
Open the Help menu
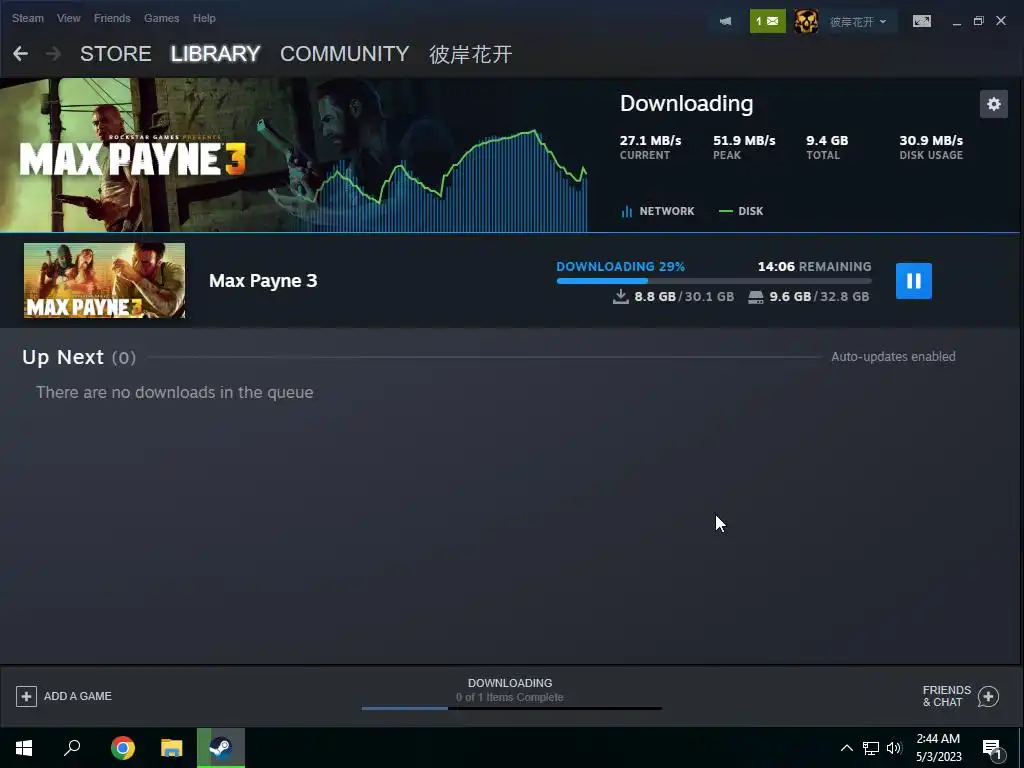click(x=204, y=18)
